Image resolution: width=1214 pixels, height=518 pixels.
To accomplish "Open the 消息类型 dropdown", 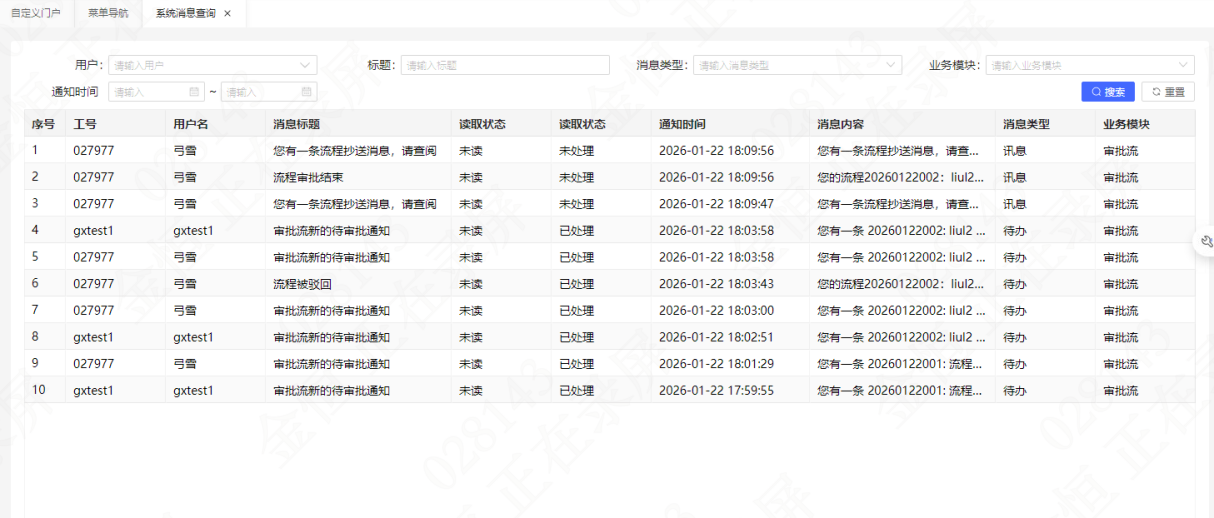I will 797,65.
